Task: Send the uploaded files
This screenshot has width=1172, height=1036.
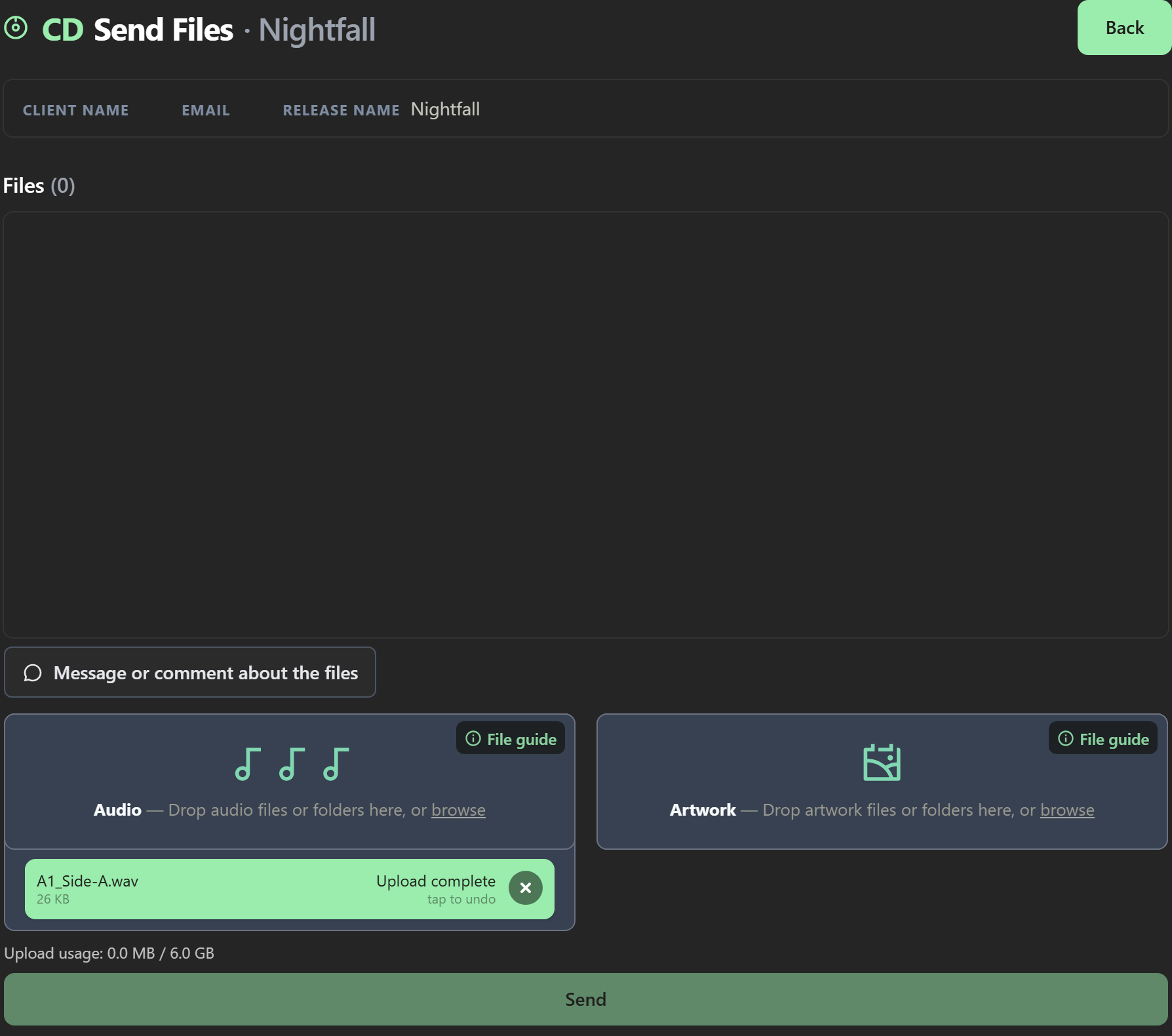Action: click(586, 999)
